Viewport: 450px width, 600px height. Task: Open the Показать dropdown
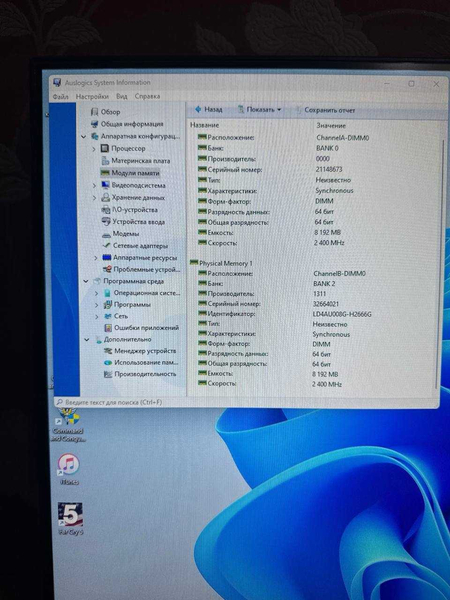(259, 109)
